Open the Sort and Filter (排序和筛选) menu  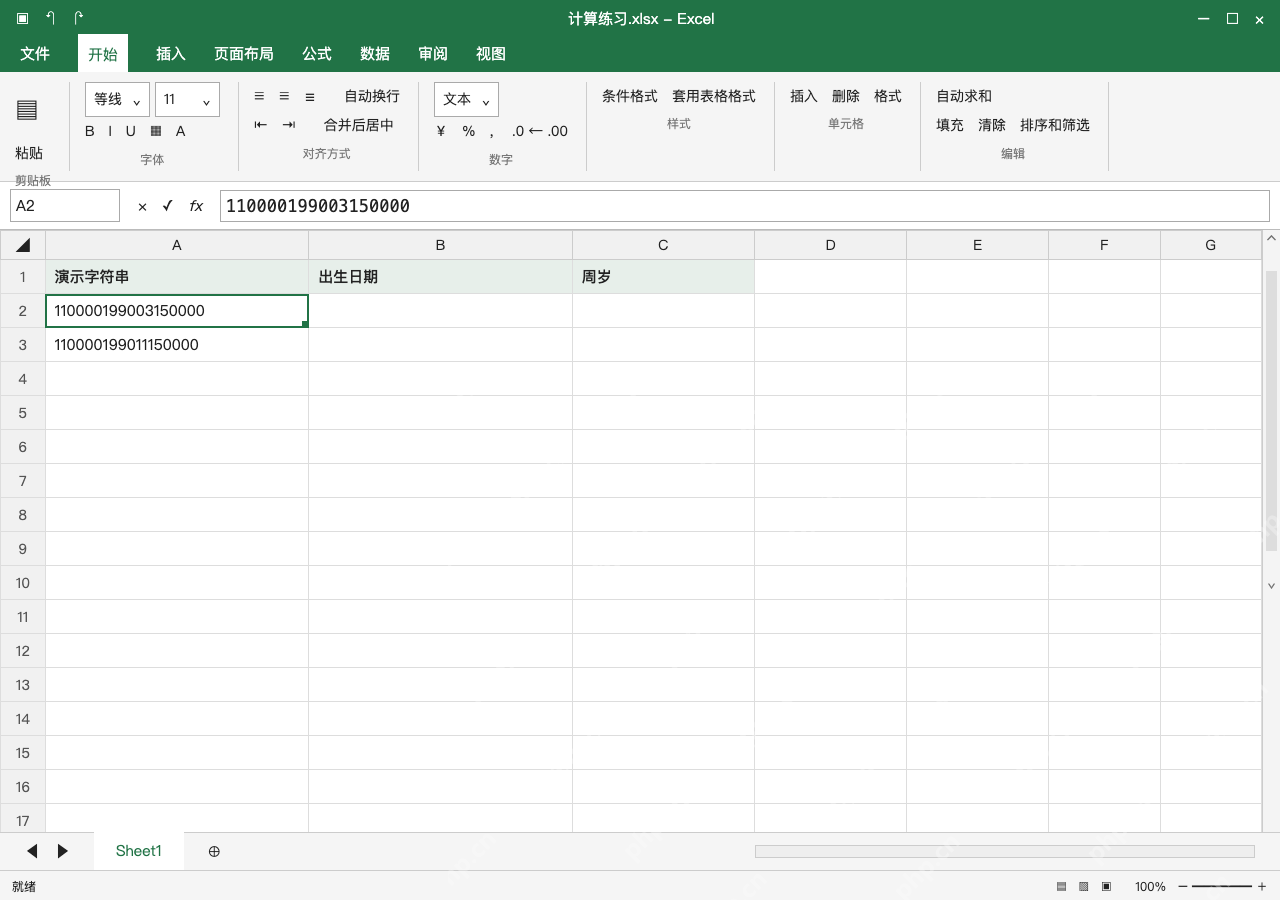click(1055, 125)
